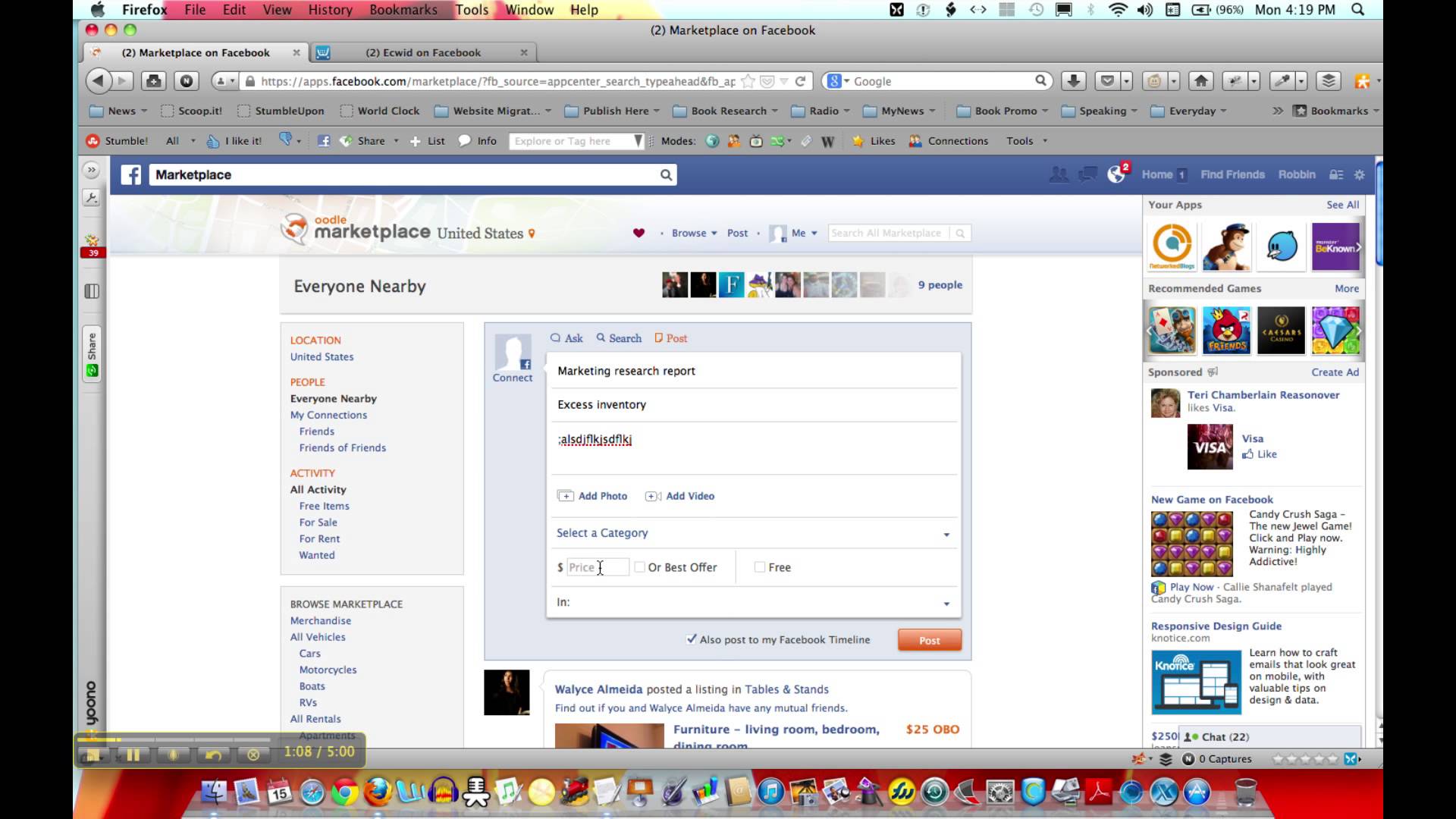Check the Free checkbox
This screenshot has height=819, width=1456.
[759, 567]
